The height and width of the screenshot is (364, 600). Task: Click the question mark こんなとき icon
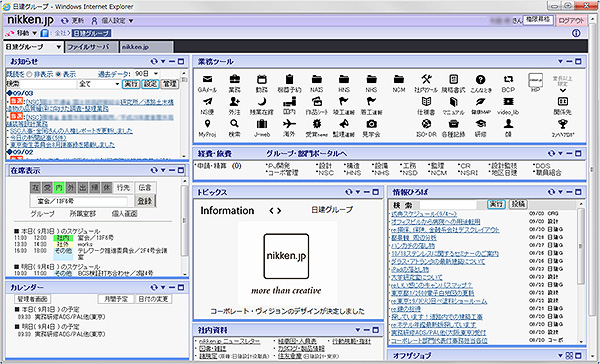click(x=480, y=79)
